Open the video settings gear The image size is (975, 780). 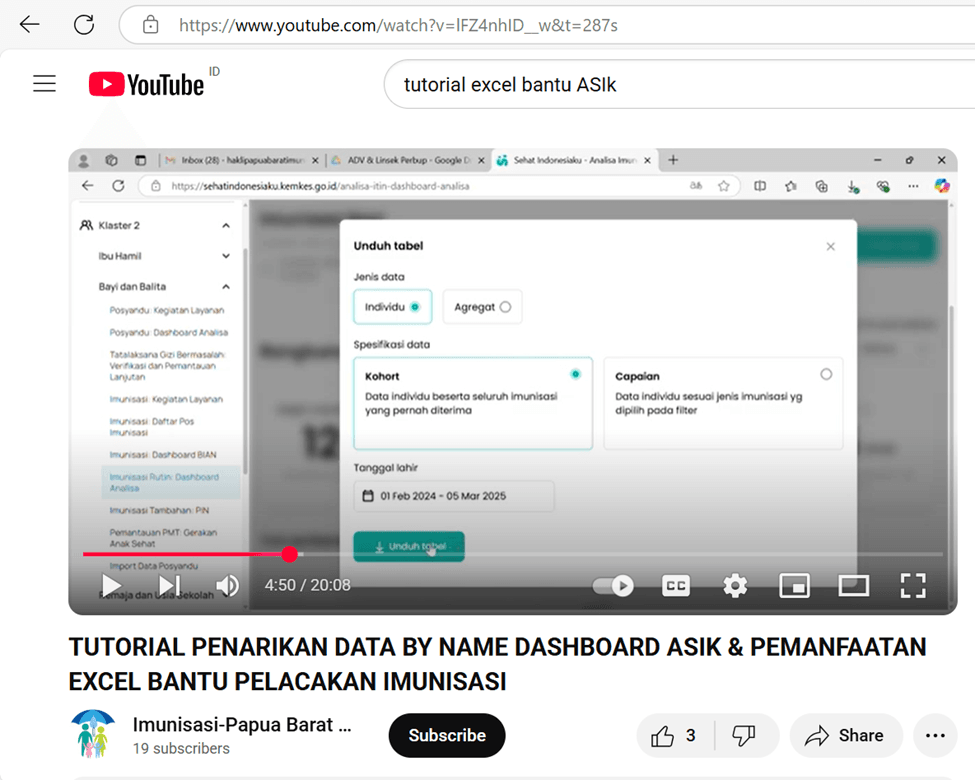735,585
